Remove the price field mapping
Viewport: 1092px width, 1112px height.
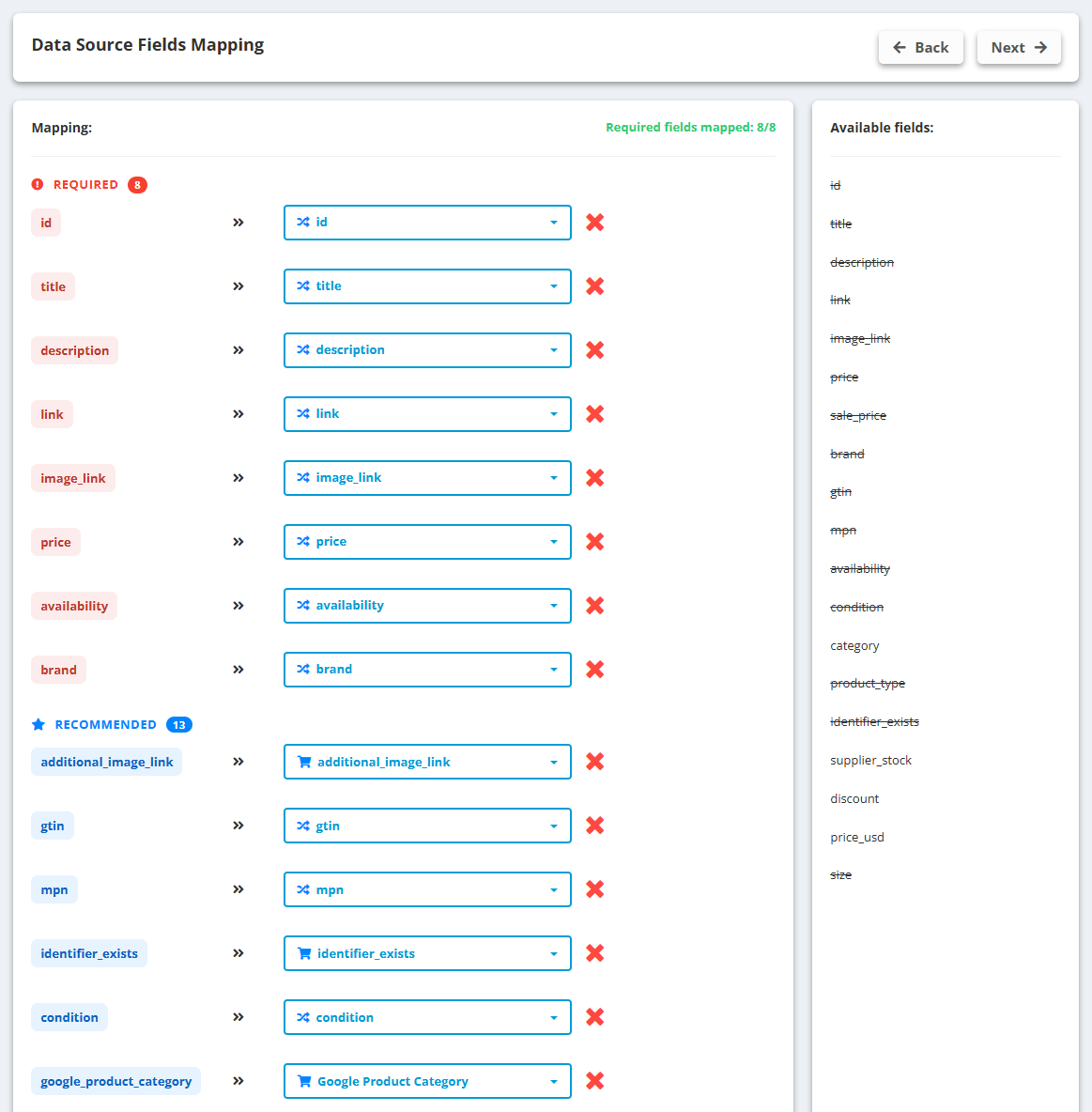click(595, 542)
